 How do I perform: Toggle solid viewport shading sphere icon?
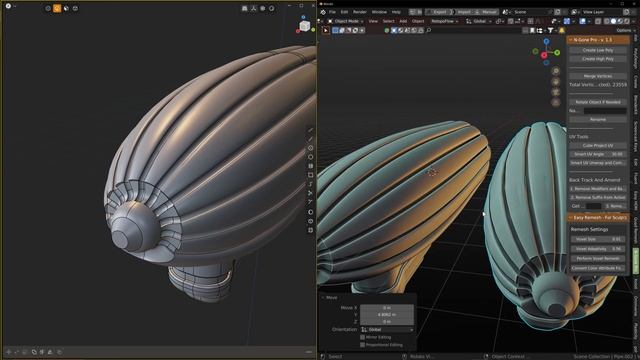[x=613, y=21]
